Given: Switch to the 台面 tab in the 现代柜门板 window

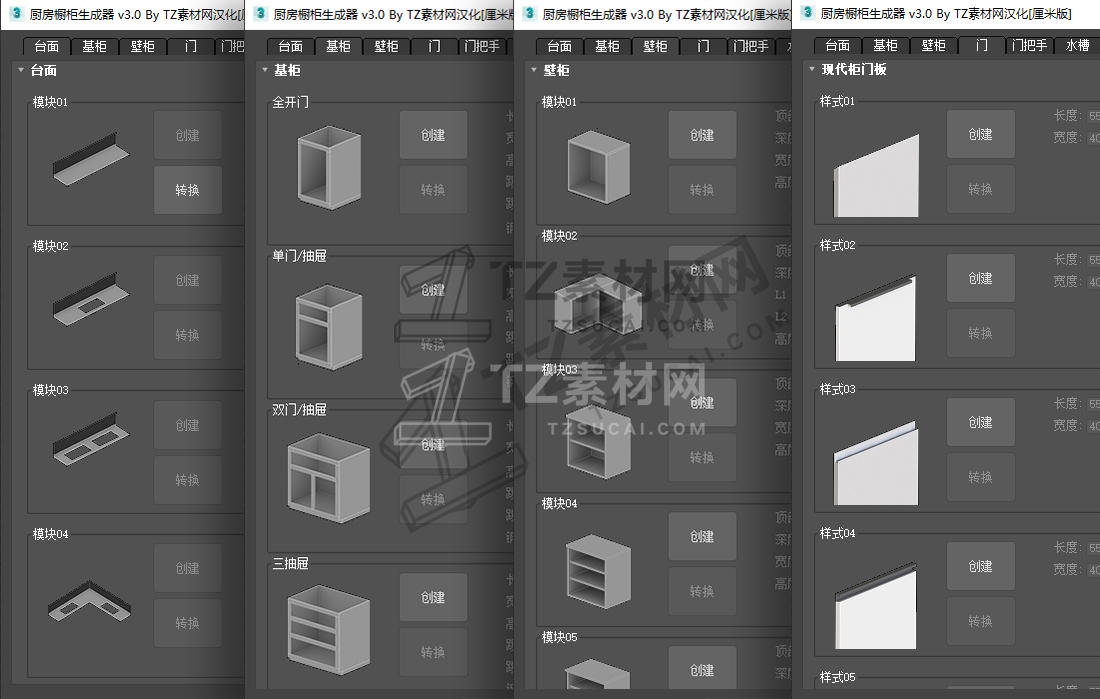Looking at the screenshot, I should (x=838, y=46).
